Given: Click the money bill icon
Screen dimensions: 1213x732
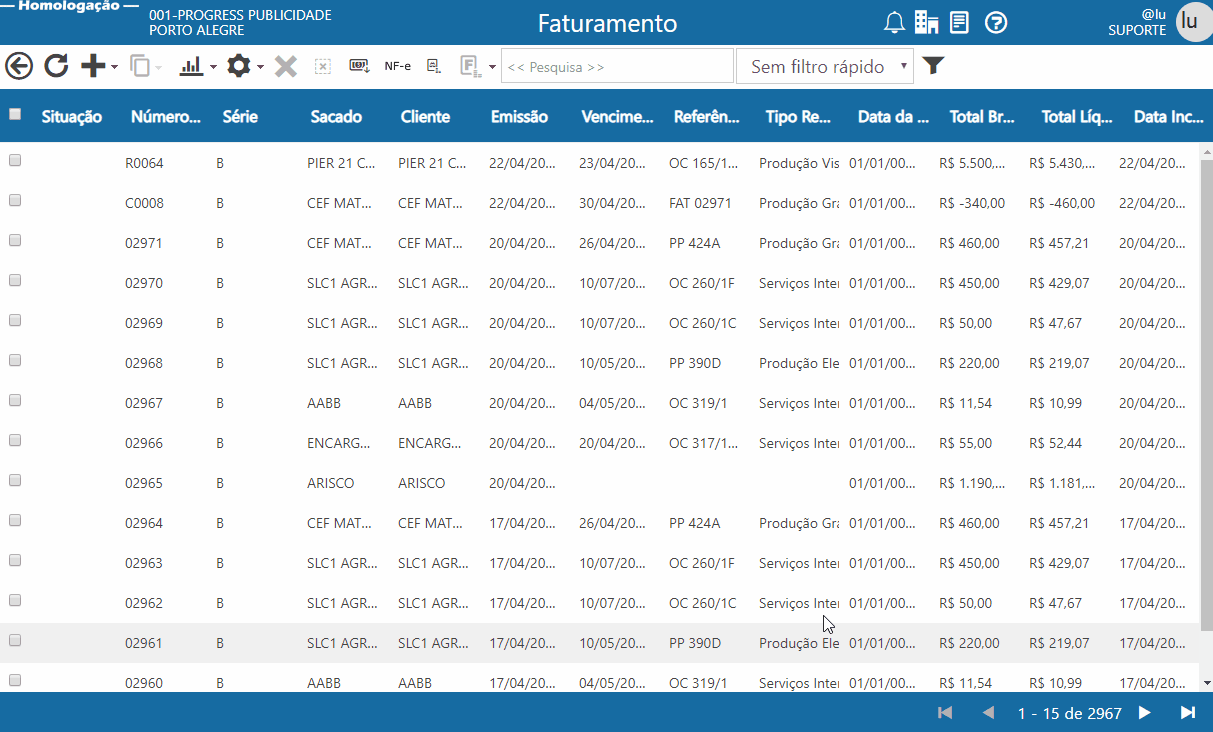Looking at the screenshot, I should (359, 66).
